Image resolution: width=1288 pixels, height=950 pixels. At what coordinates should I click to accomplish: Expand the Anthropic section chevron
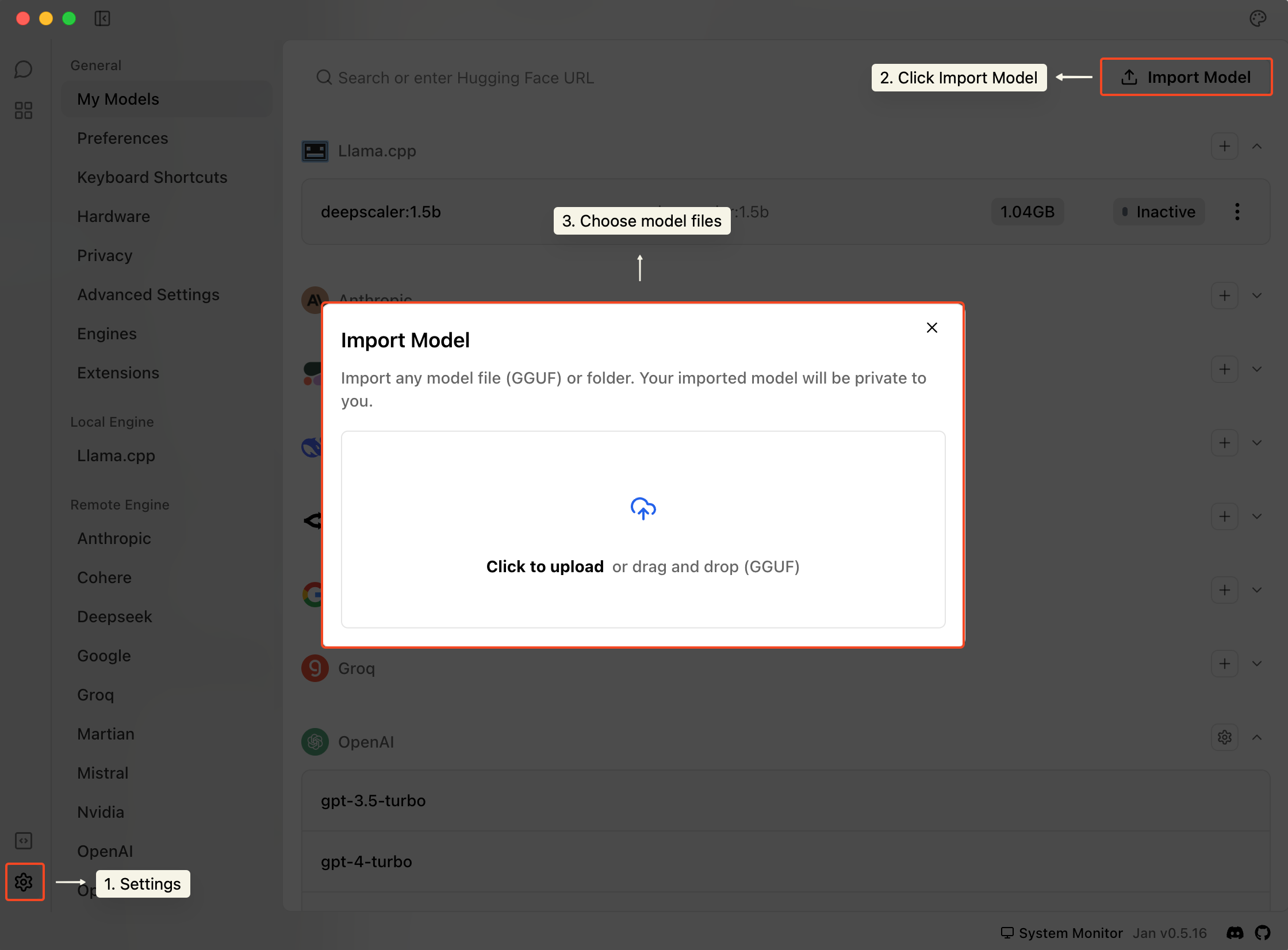click(x=1257, y=296)
